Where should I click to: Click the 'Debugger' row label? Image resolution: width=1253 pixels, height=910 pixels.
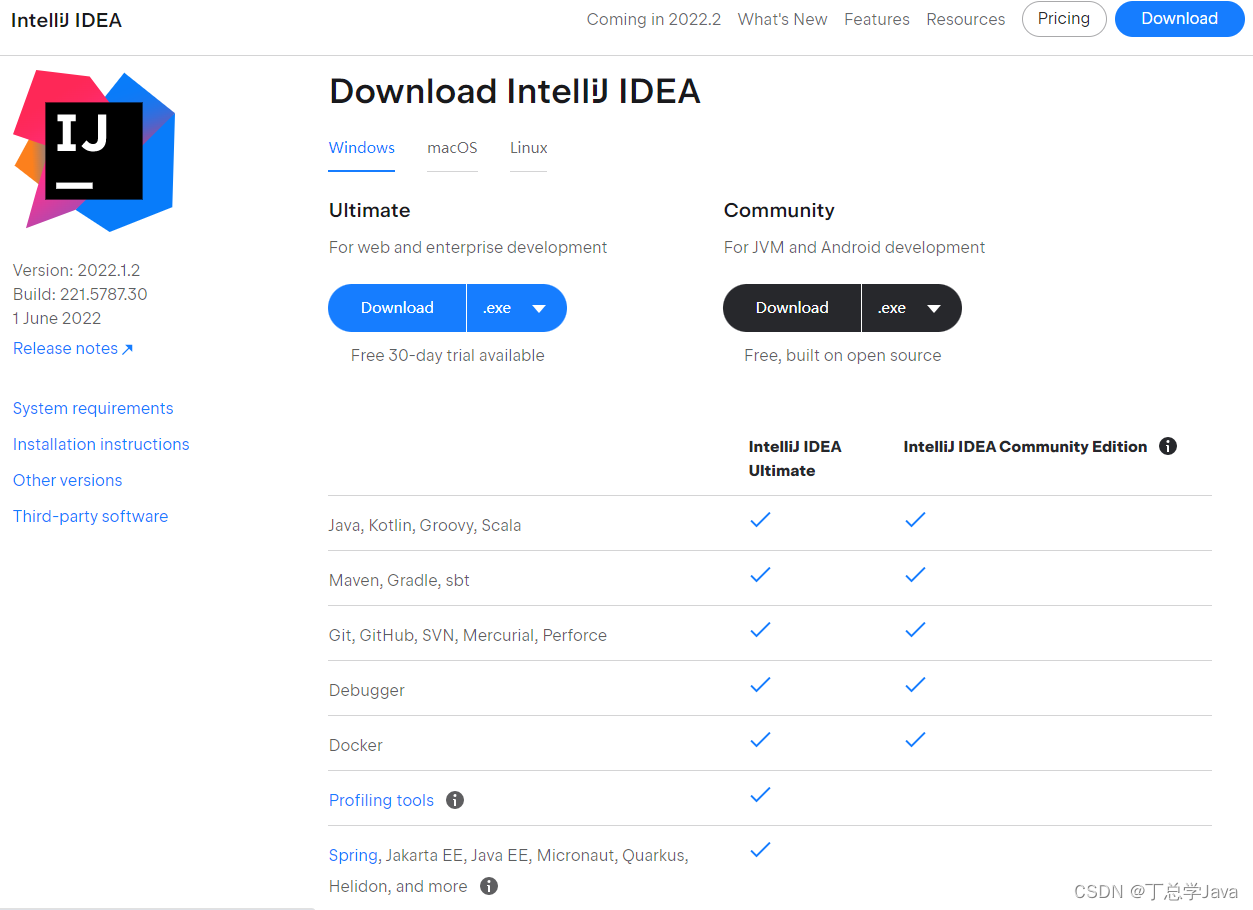pyautogui.click(x=367, y=690)
